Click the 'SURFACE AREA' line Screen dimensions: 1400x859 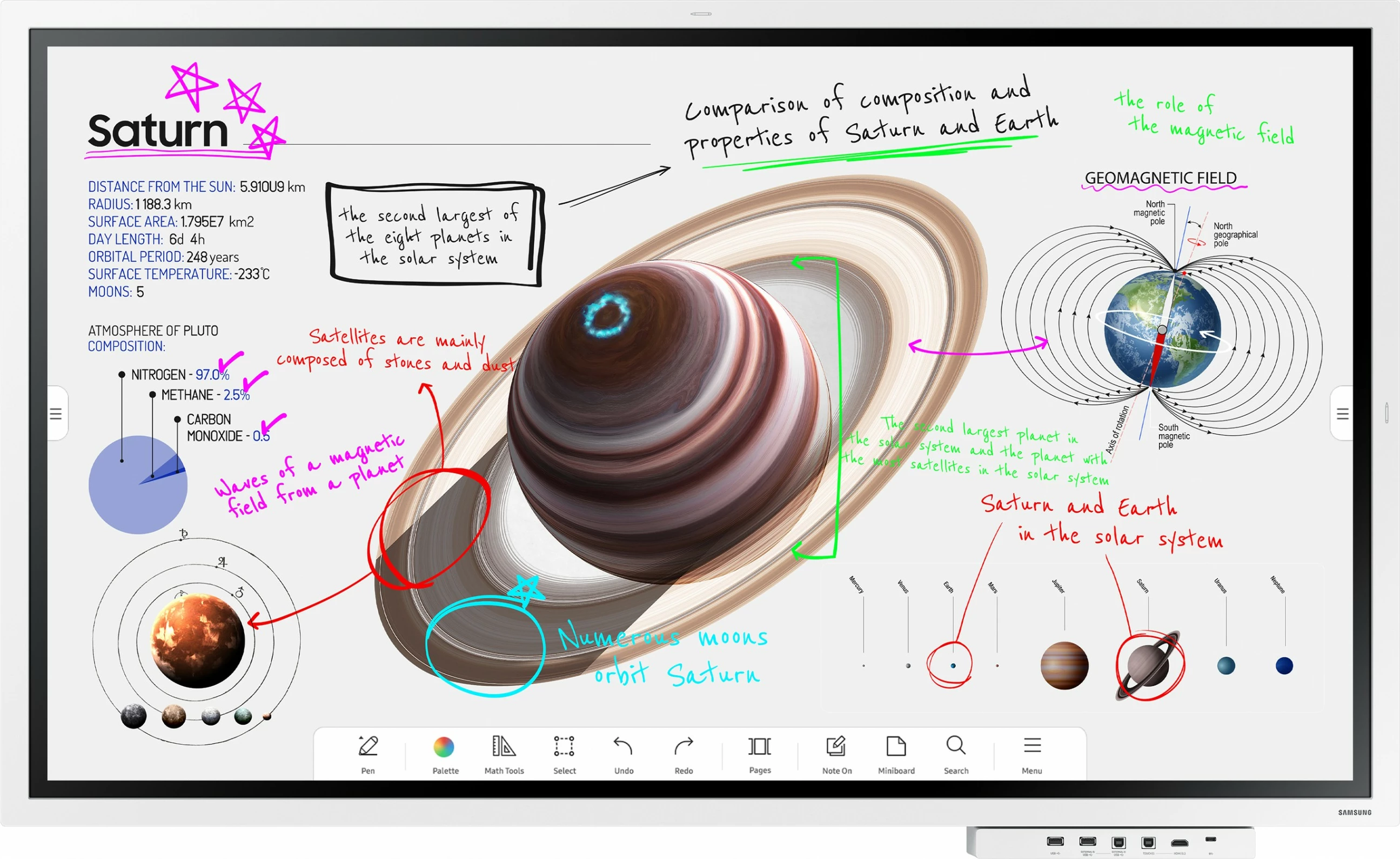171,222
